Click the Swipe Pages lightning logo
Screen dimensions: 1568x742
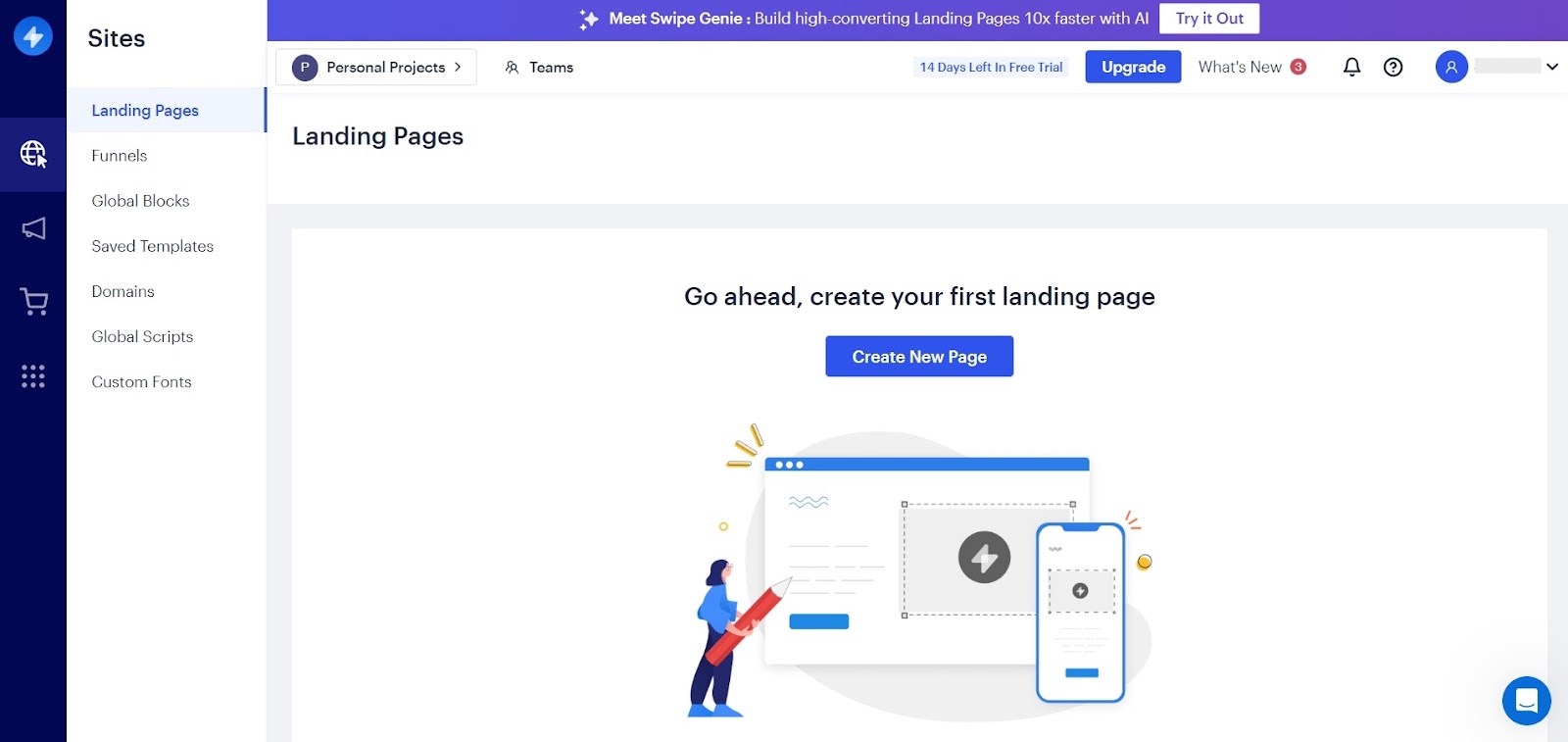point(33,37)
